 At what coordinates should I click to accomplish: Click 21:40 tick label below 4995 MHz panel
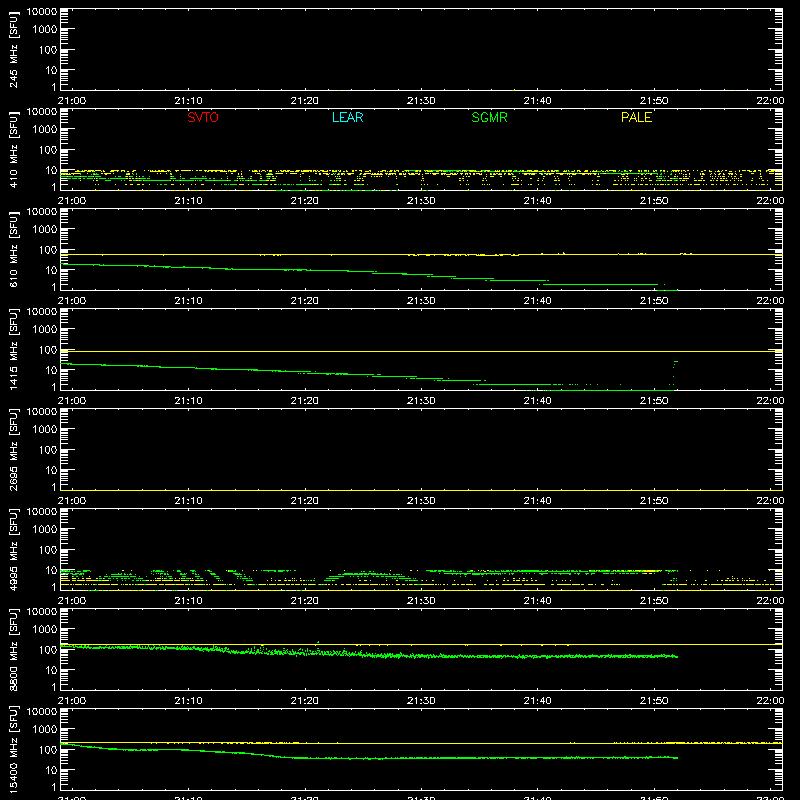click(537, 601)
